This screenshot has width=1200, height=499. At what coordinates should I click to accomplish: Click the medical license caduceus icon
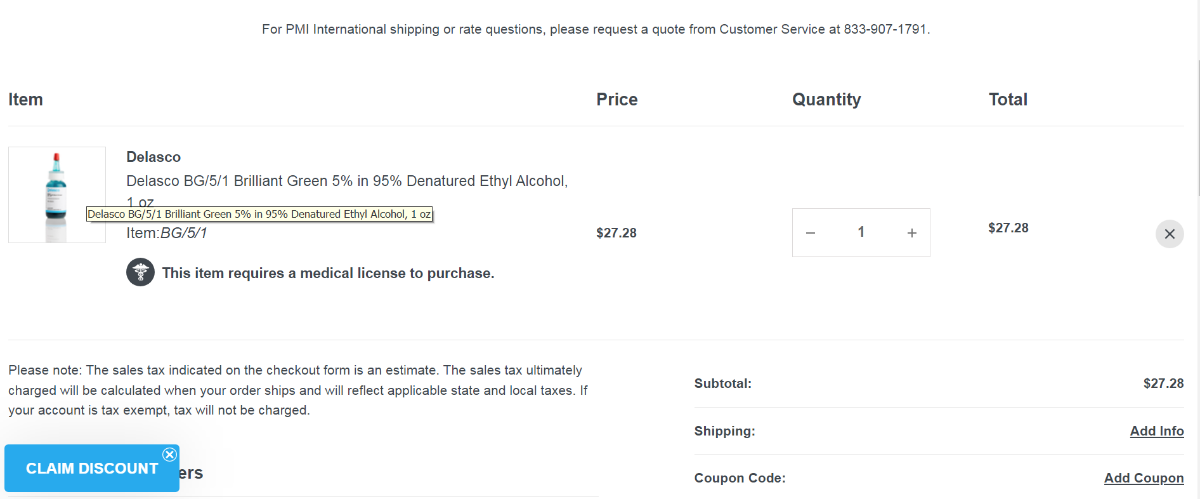140,272
